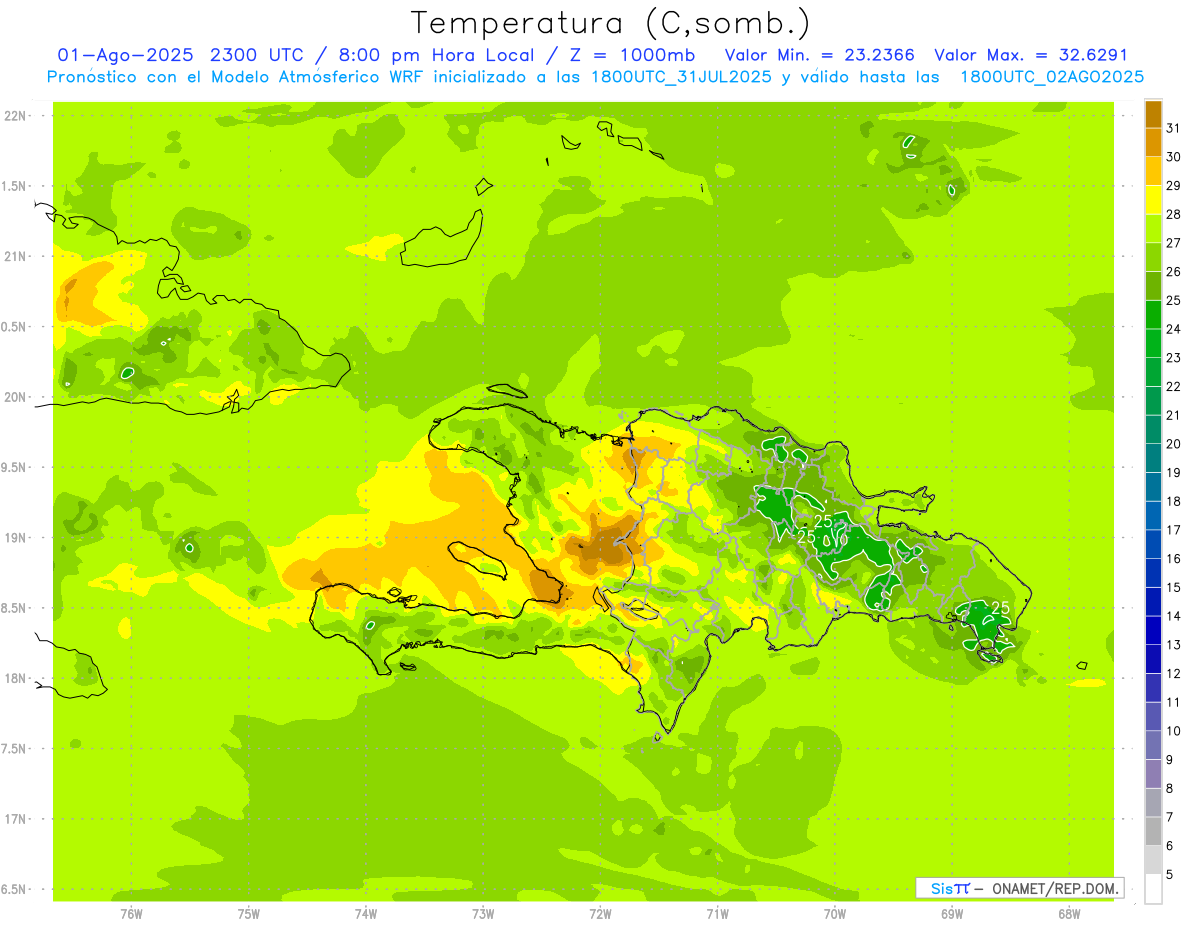
Task: Click the 68W longitude label
Action: (x=1069, y=914)
